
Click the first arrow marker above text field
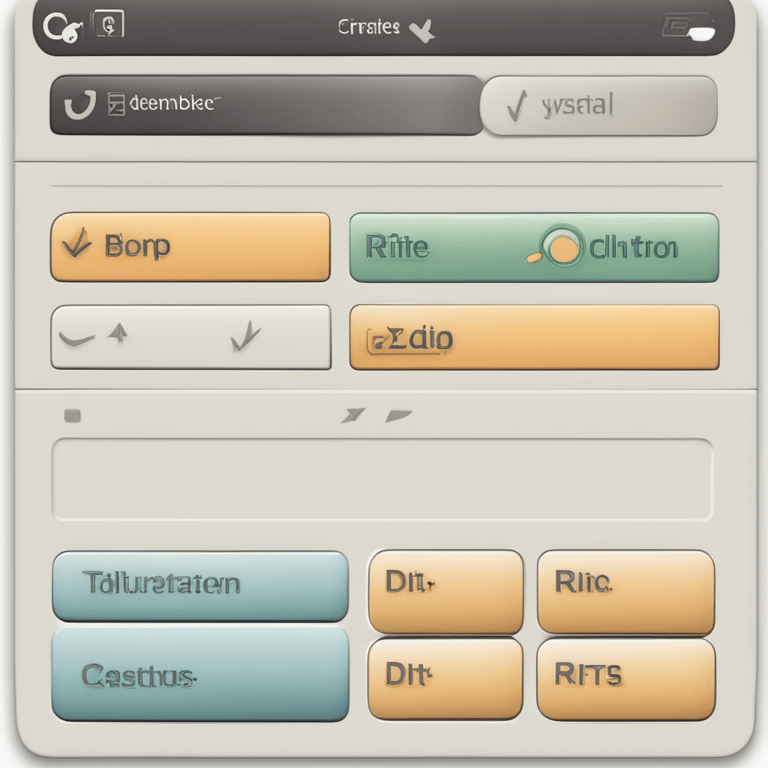tap(353, 415)
